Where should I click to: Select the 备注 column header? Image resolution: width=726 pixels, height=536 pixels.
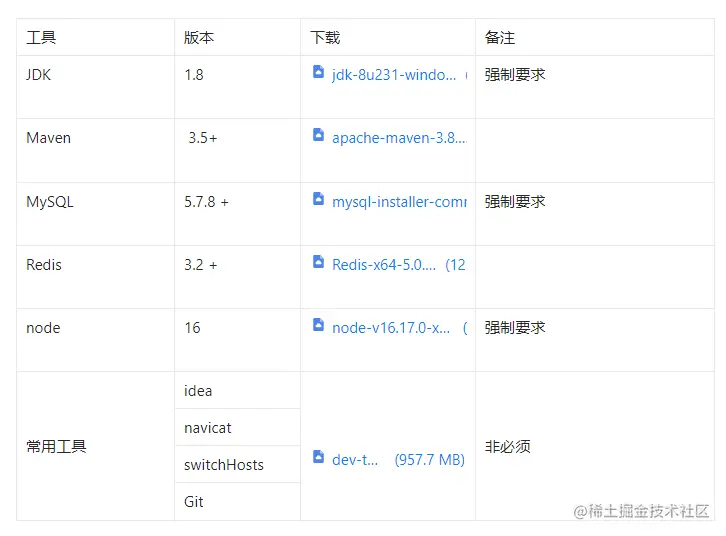tap(500, 37)
